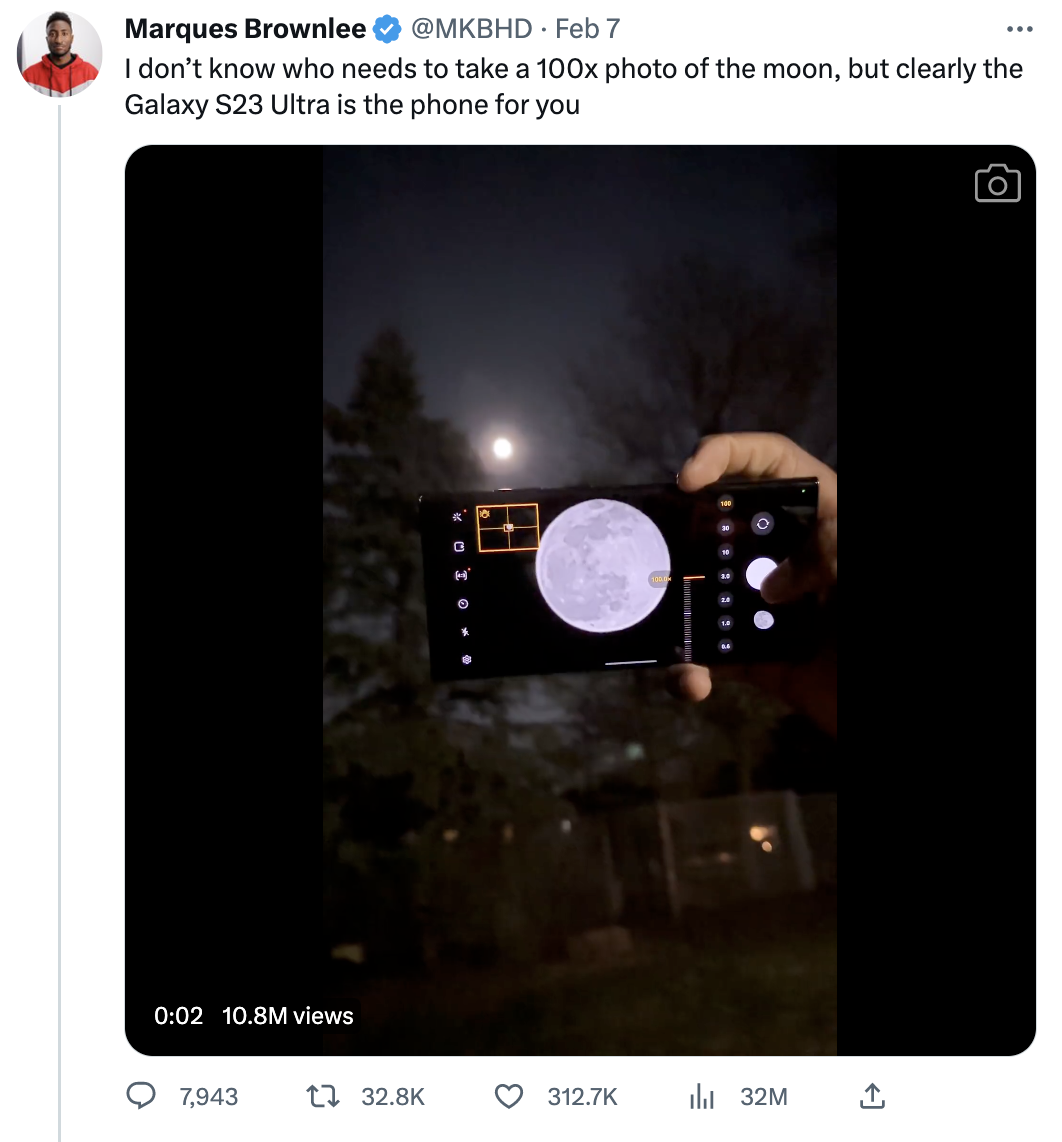
Task: Select the 3.0x zoom preset
Action: coord(727,577)
